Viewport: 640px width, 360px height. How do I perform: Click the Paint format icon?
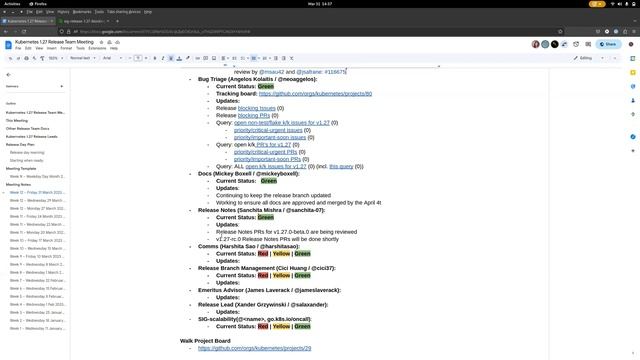click(42, 58)
